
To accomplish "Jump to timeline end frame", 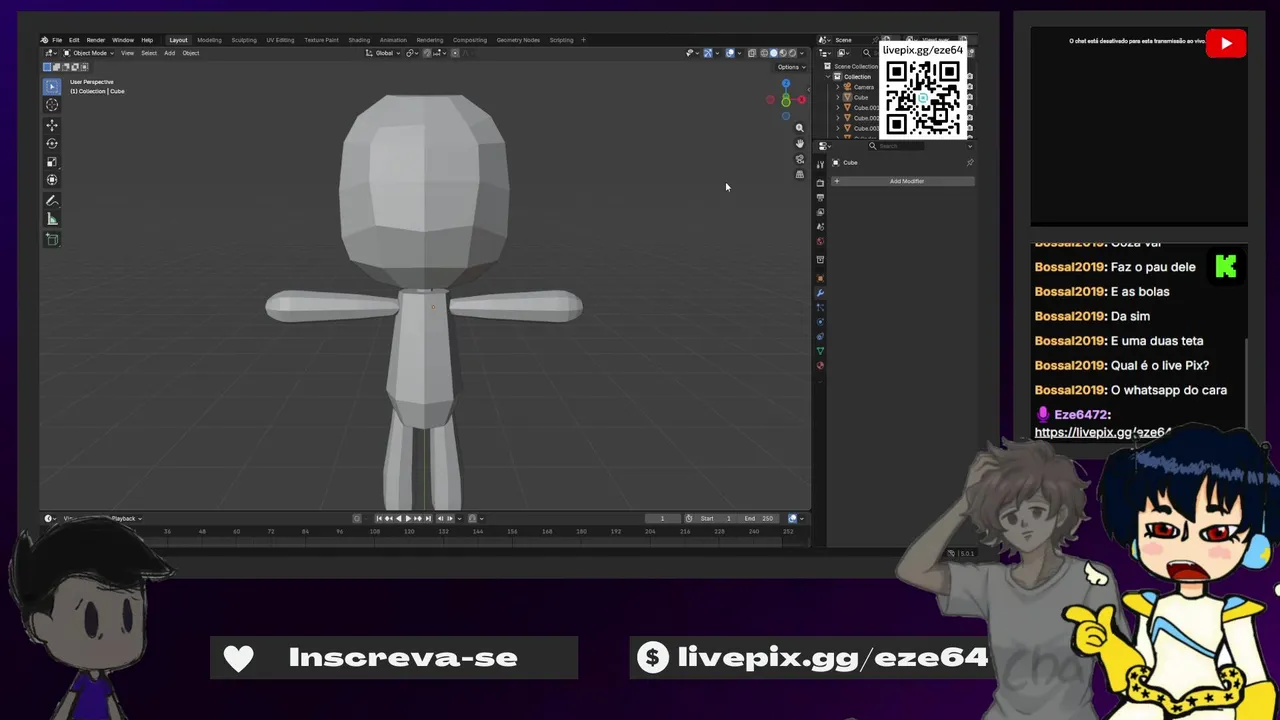I will coord(429,518).
